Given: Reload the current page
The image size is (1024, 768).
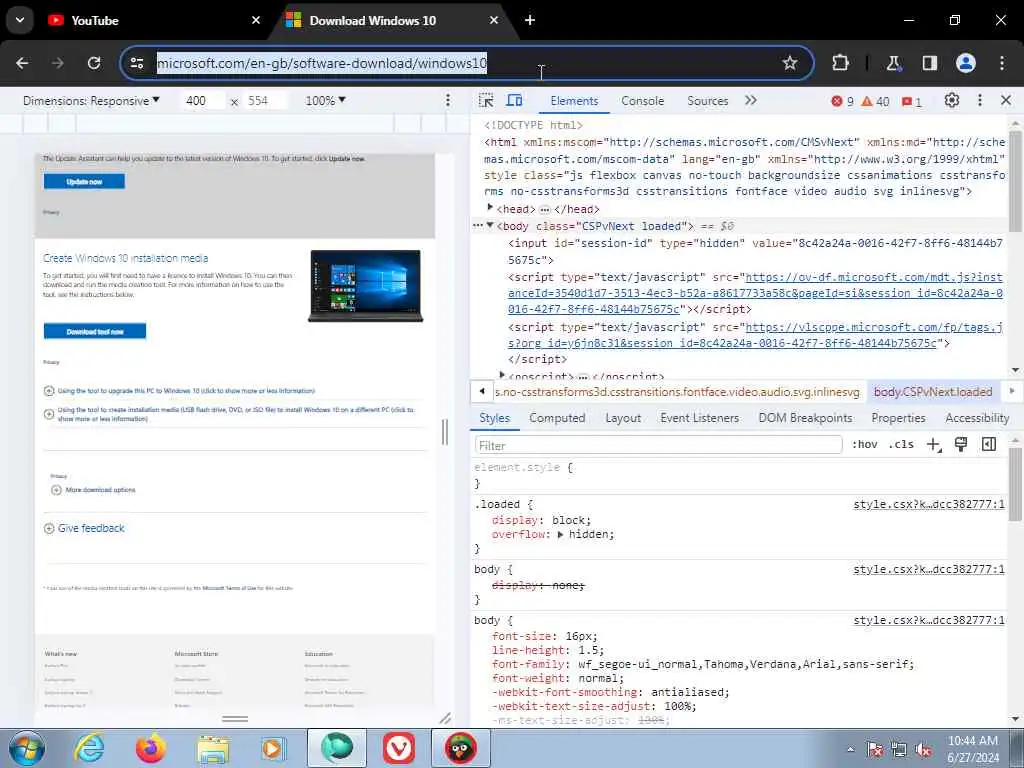Looking at the screenshot, I should tap(94, 63).
